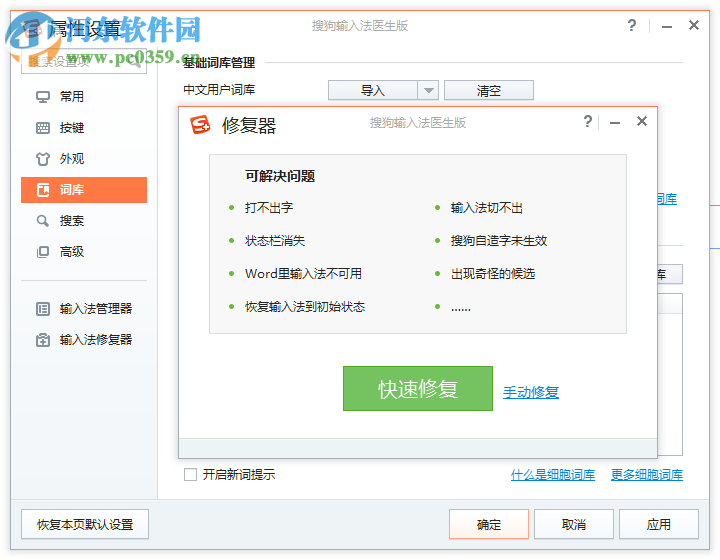Focus the 搜索设置项 search field

(x=84, y=61)
